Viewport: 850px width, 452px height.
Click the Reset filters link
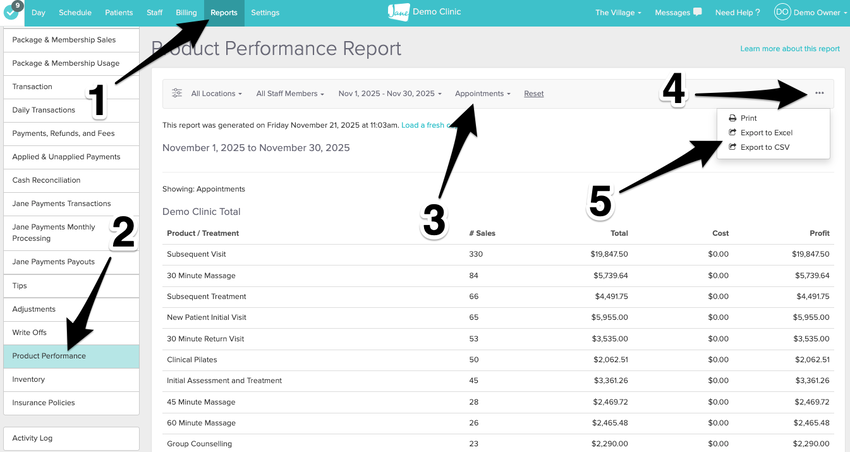tap(534, 93)
